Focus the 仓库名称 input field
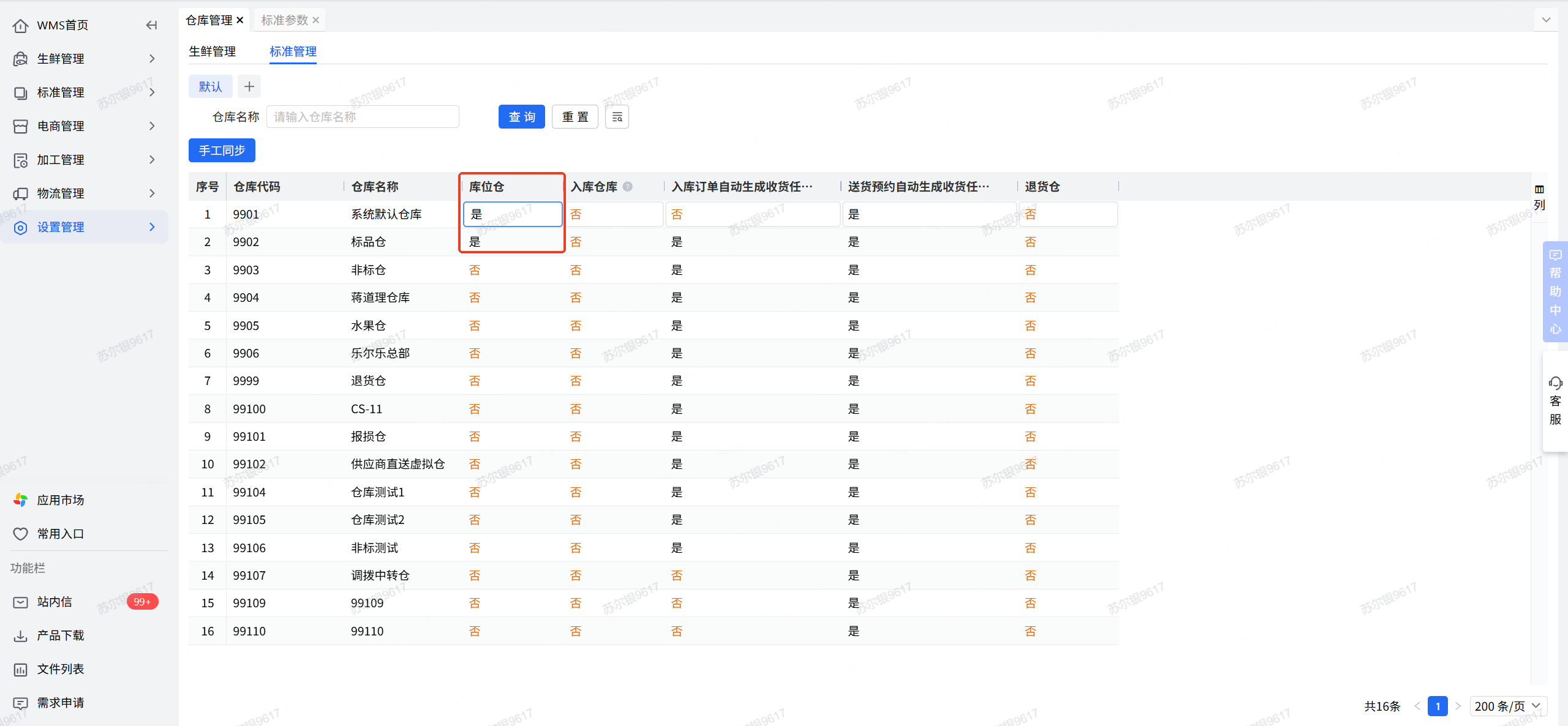1568x726 pixels. point(363,117)
